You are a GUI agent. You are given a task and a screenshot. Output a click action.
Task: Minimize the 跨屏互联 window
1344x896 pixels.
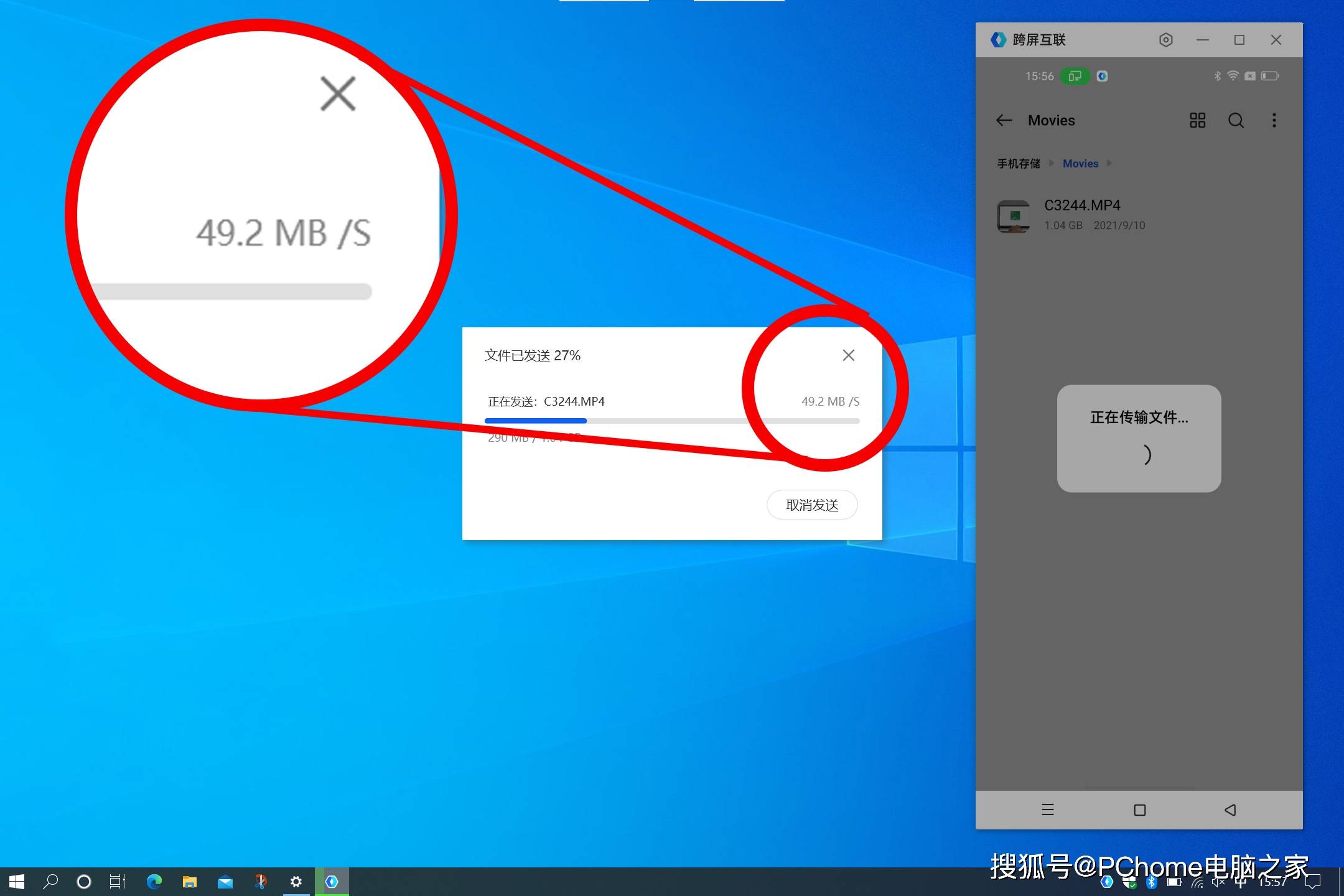1202,40
